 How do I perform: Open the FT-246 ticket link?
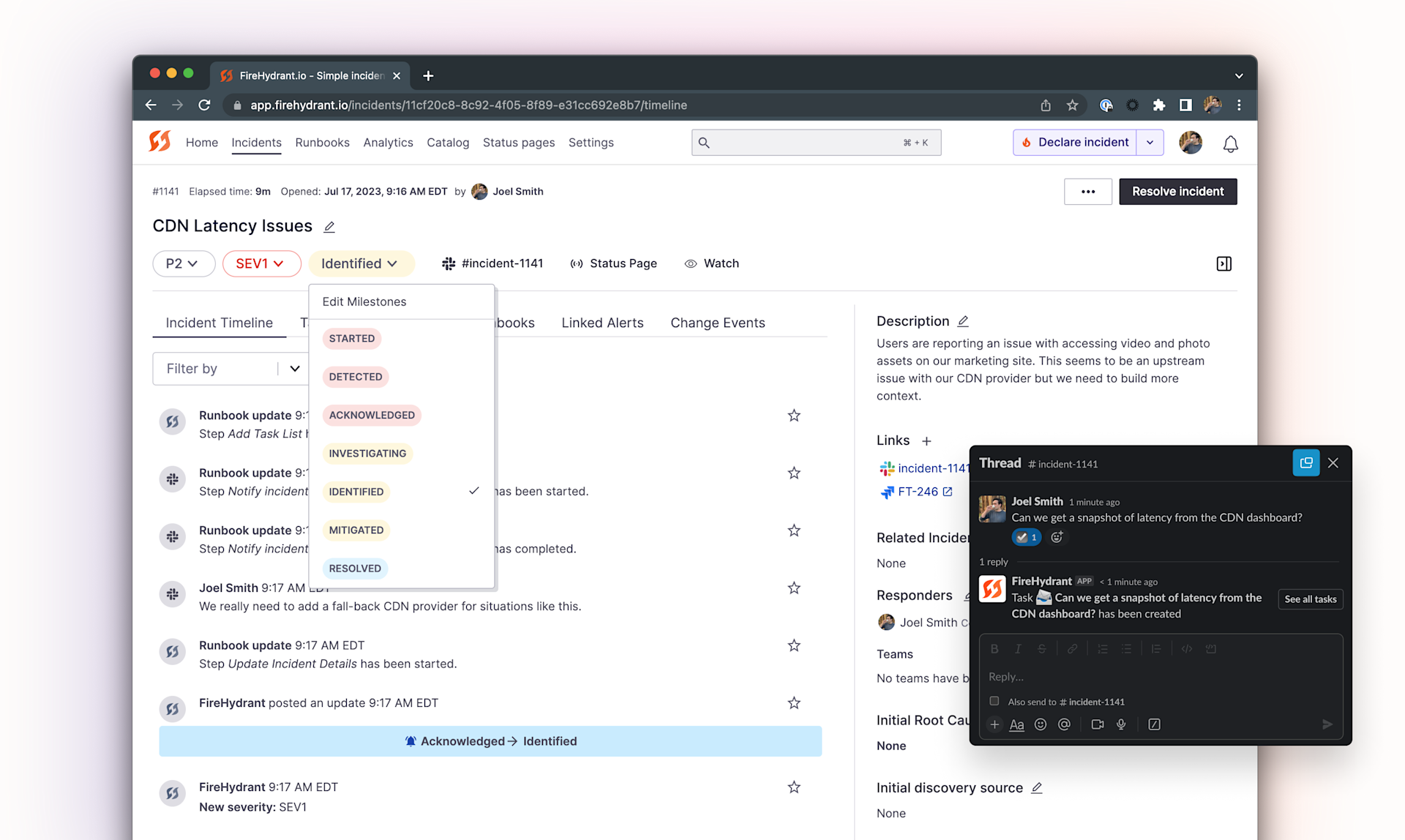[918, 492]
